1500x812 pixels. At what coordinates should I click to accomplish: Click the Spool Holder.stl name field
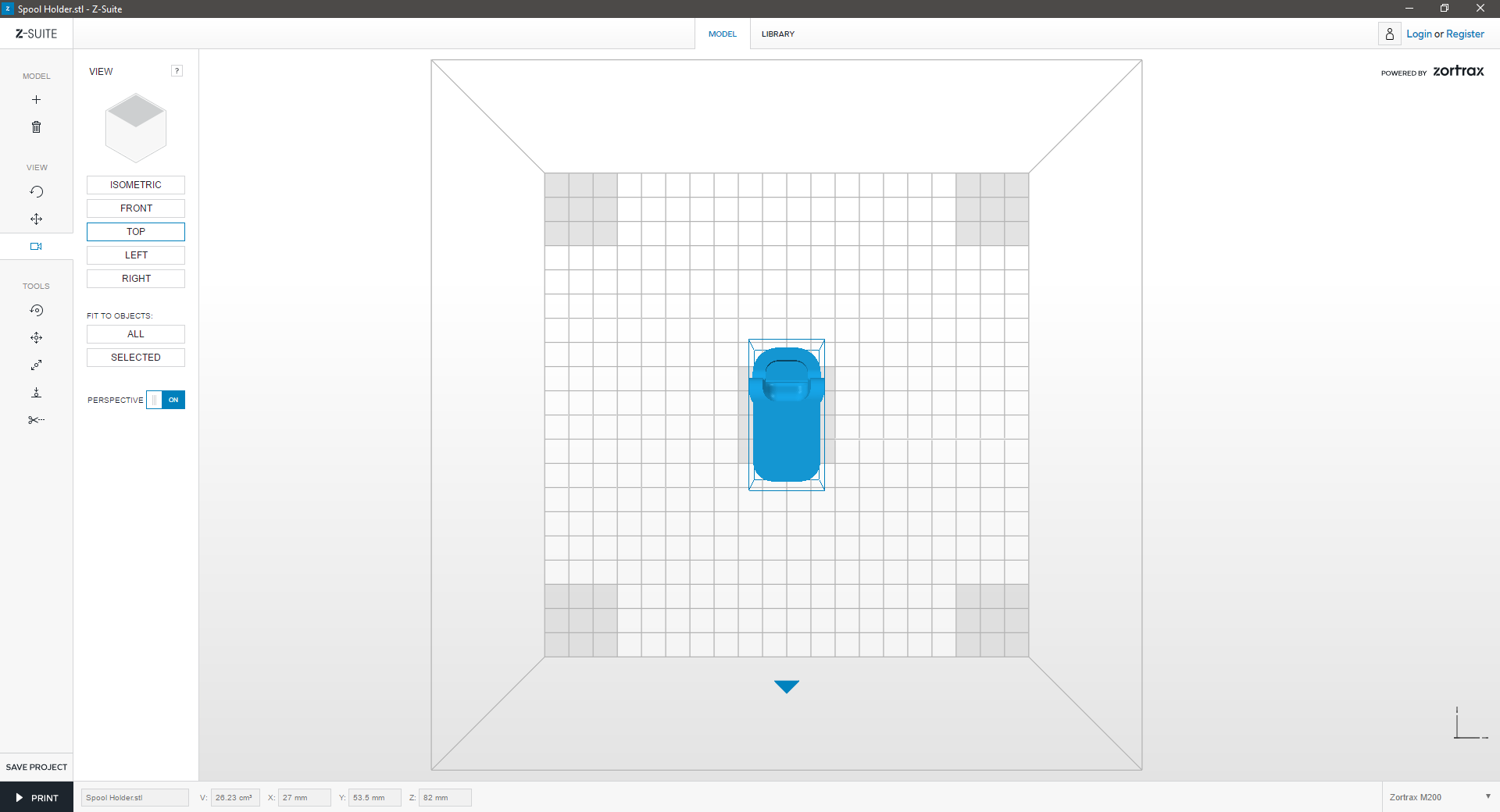click(135, 797)
